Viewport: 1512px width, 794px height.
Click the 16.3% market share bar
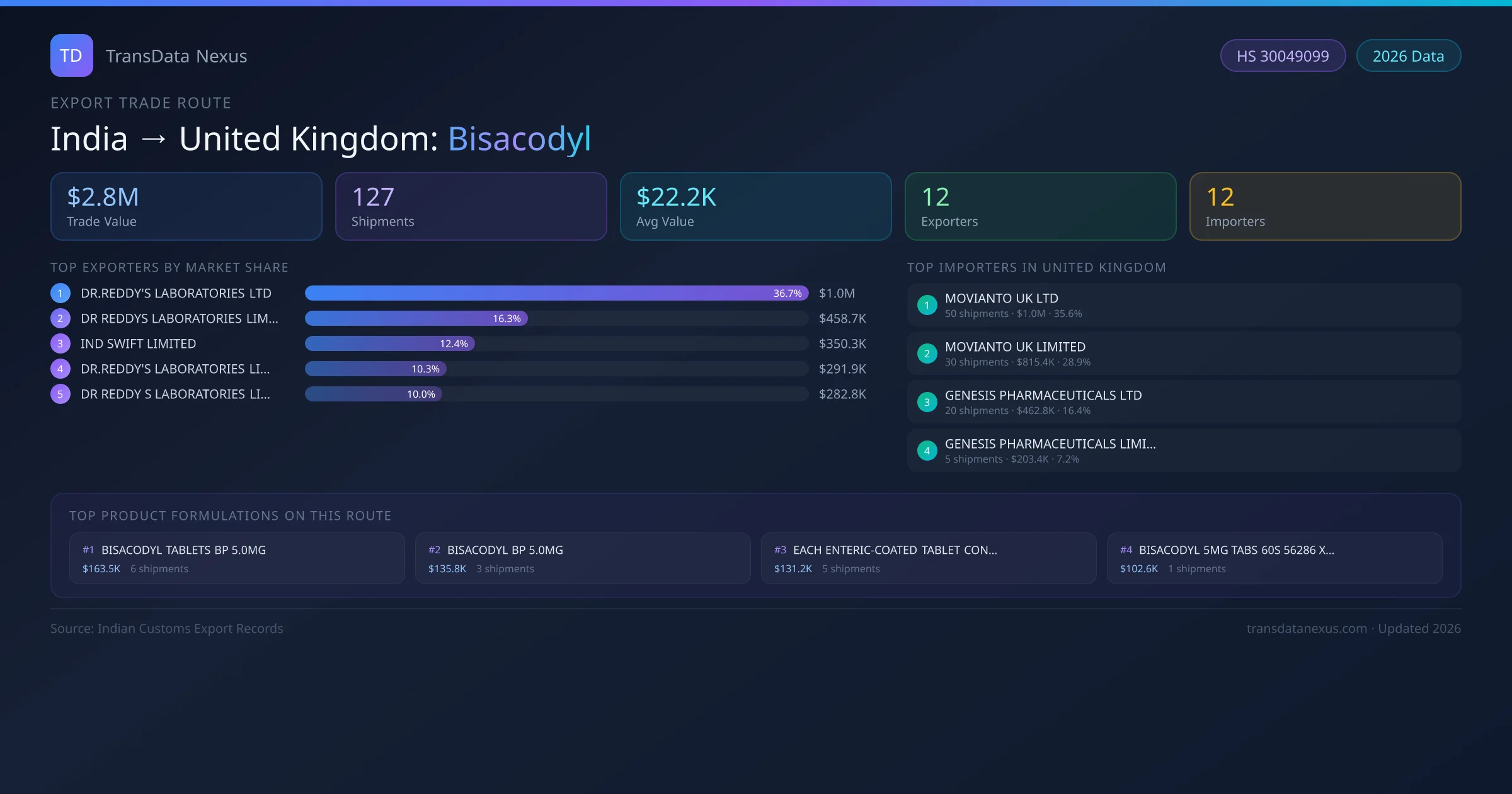click(416, 318)
